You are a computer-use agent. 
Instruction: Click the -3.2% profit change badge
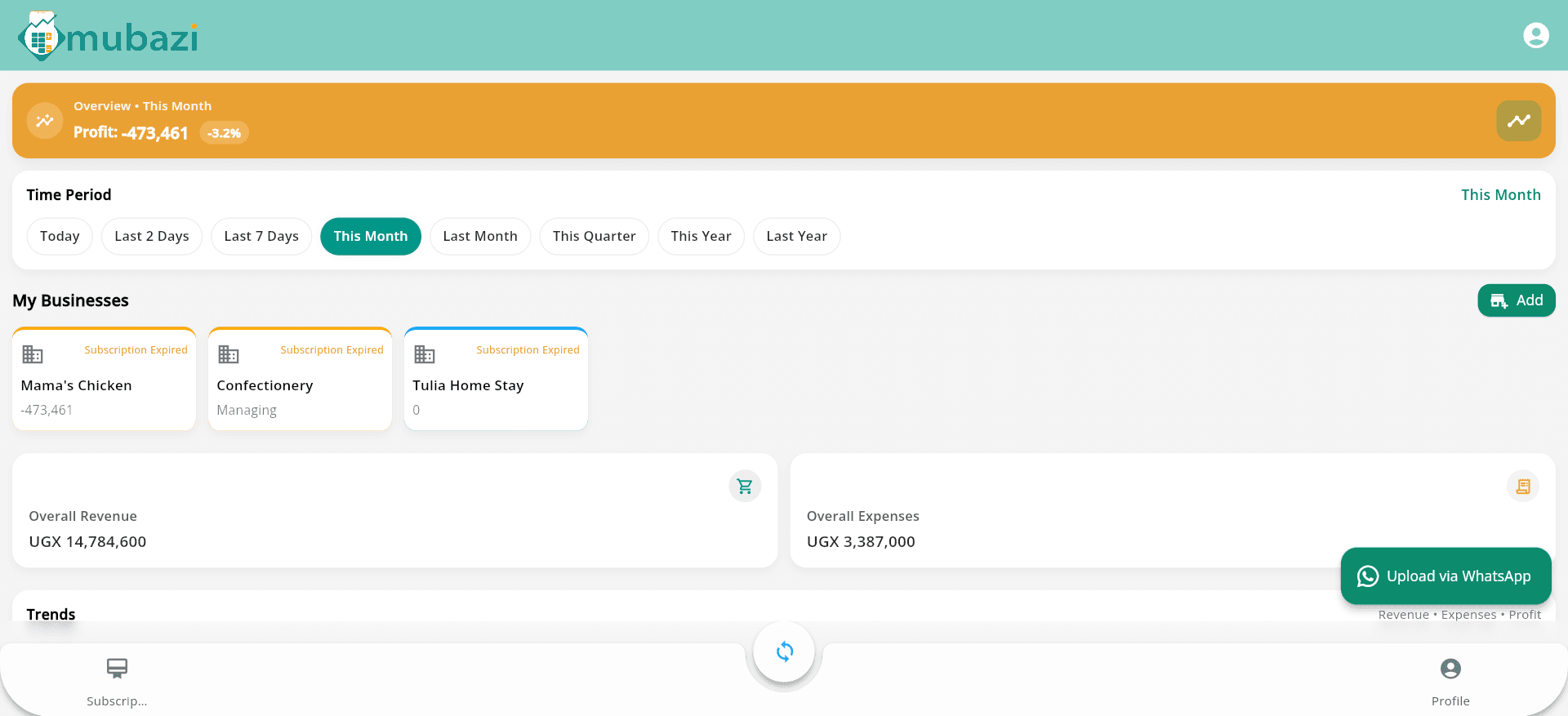tap(224, 133)
